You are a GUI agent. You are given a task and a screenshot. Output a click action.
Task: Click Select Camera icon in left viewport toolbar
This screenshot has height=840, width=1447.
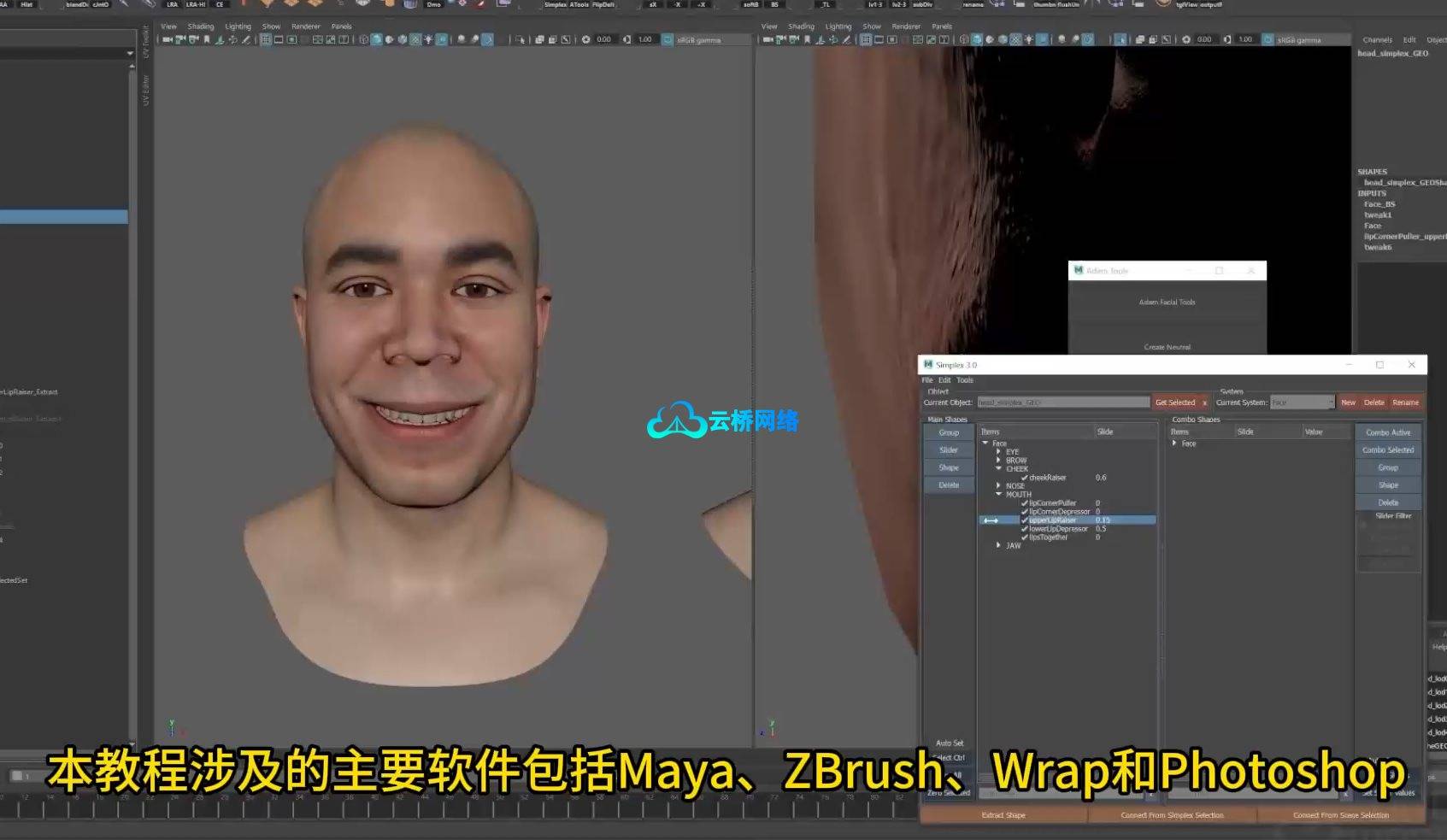(168, 39)
